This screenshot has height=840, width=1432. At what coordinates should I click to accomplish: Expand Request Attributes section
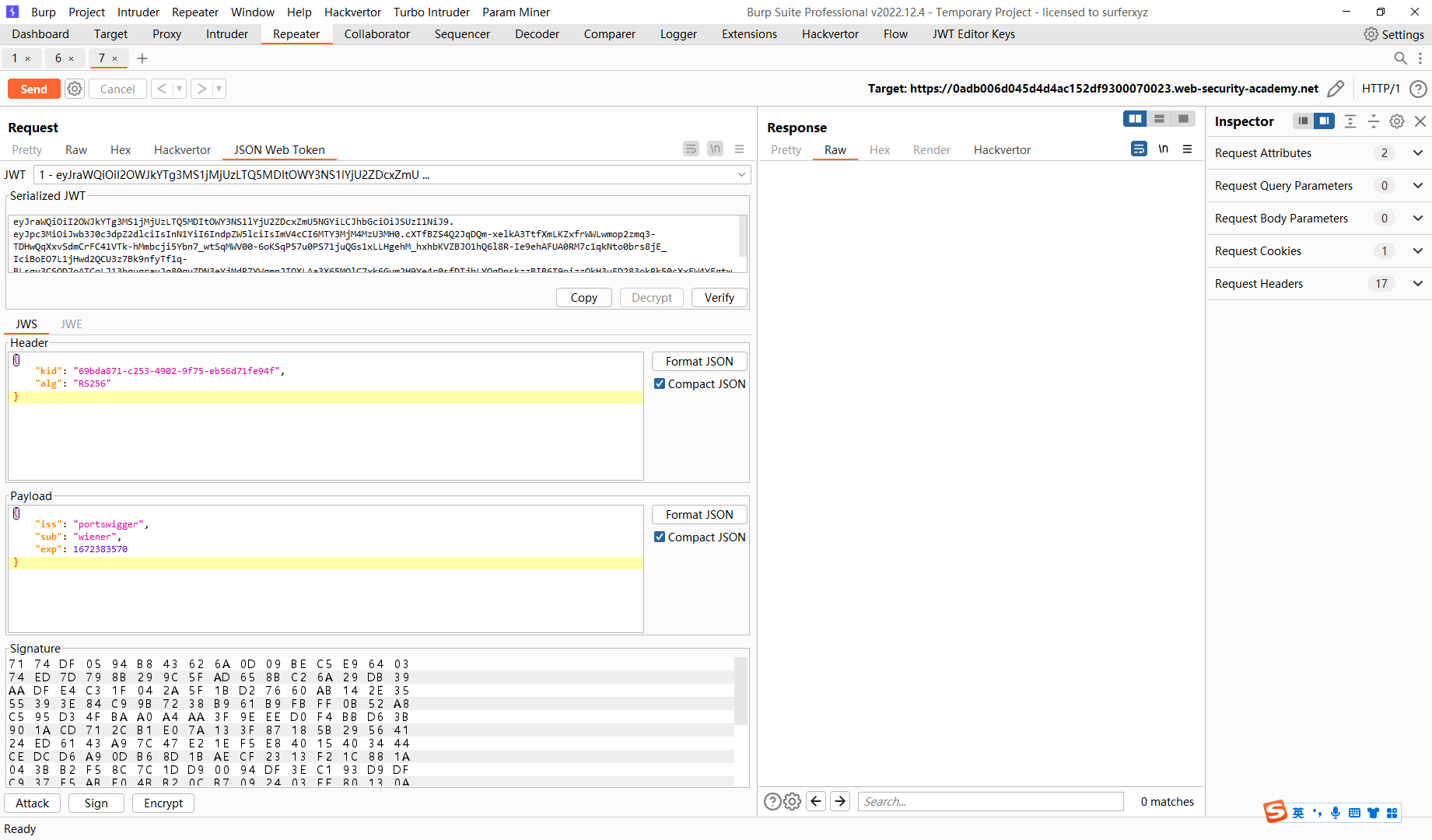pyautogui.click(x=1418, y=153)
